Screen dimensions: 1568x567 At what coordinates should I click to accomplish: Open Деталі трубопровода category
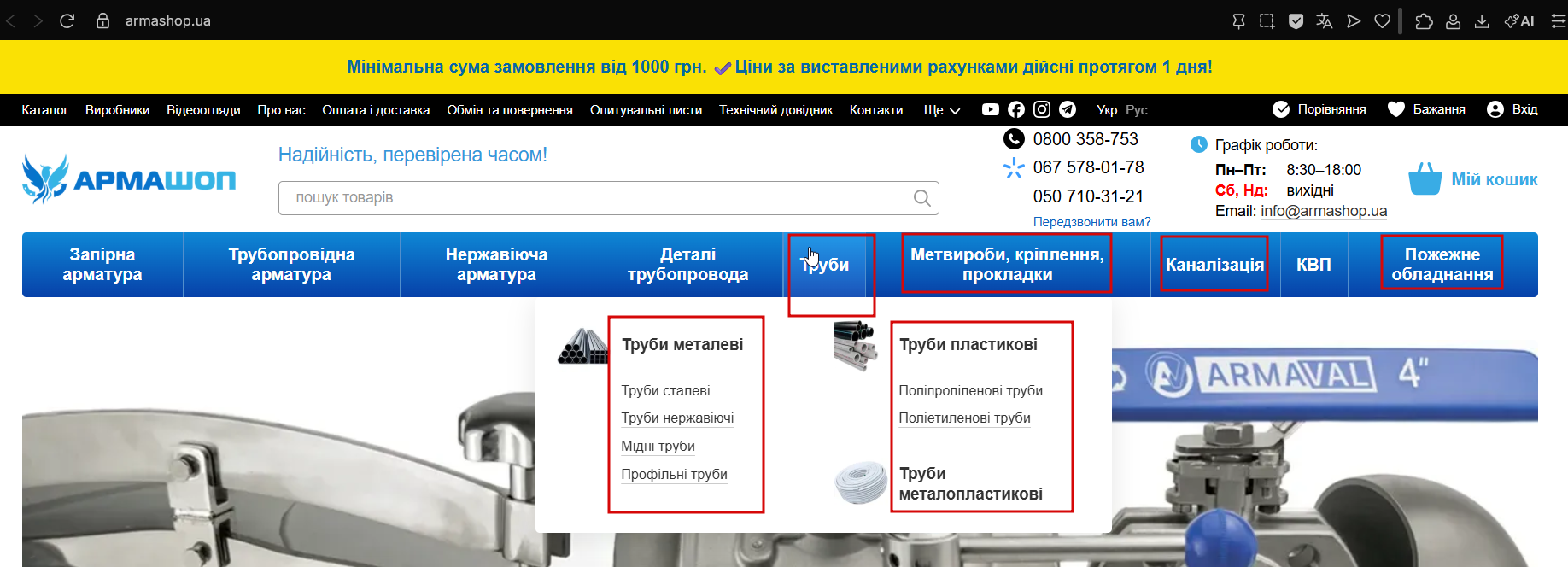click(687, 265)
